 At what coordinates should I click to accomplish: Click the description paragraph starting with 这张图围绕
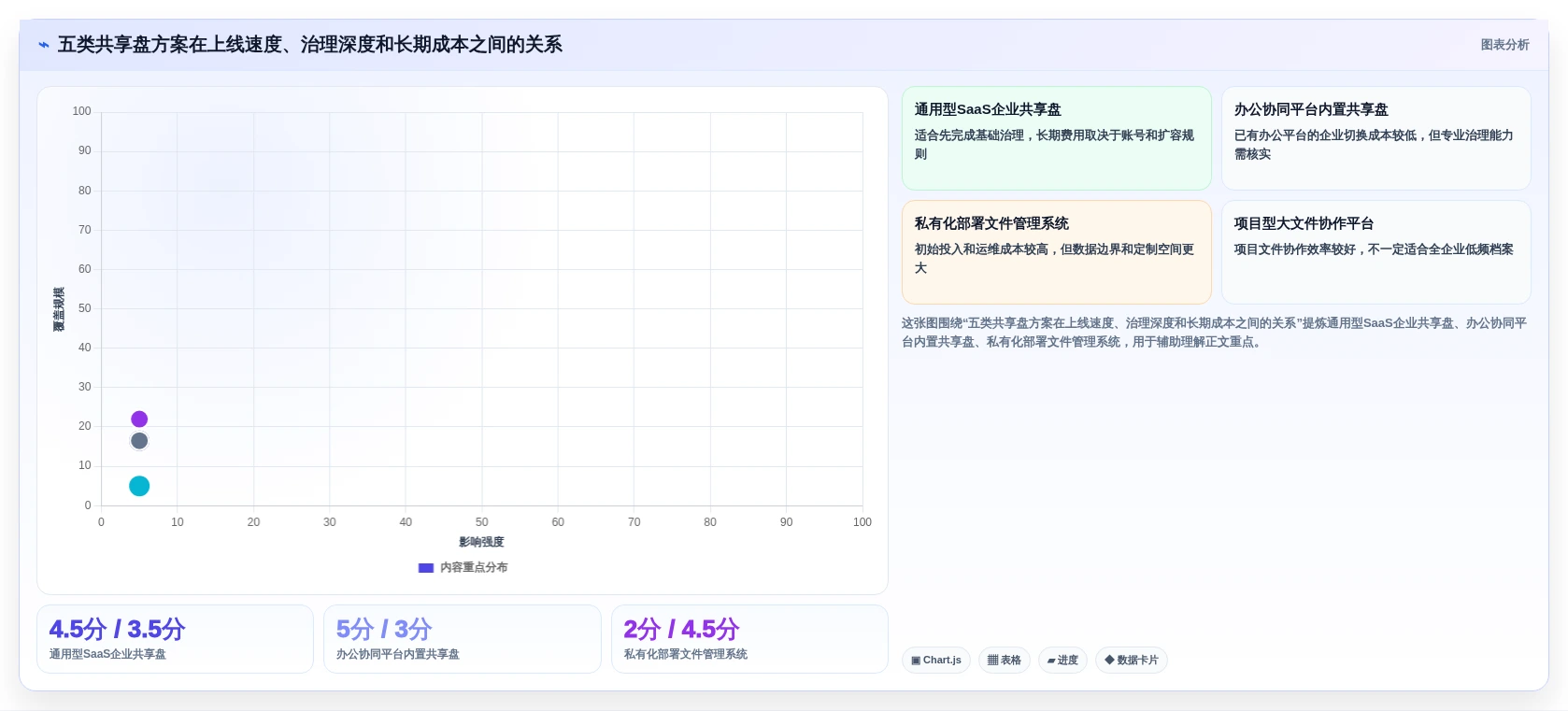coord(1214,333)
